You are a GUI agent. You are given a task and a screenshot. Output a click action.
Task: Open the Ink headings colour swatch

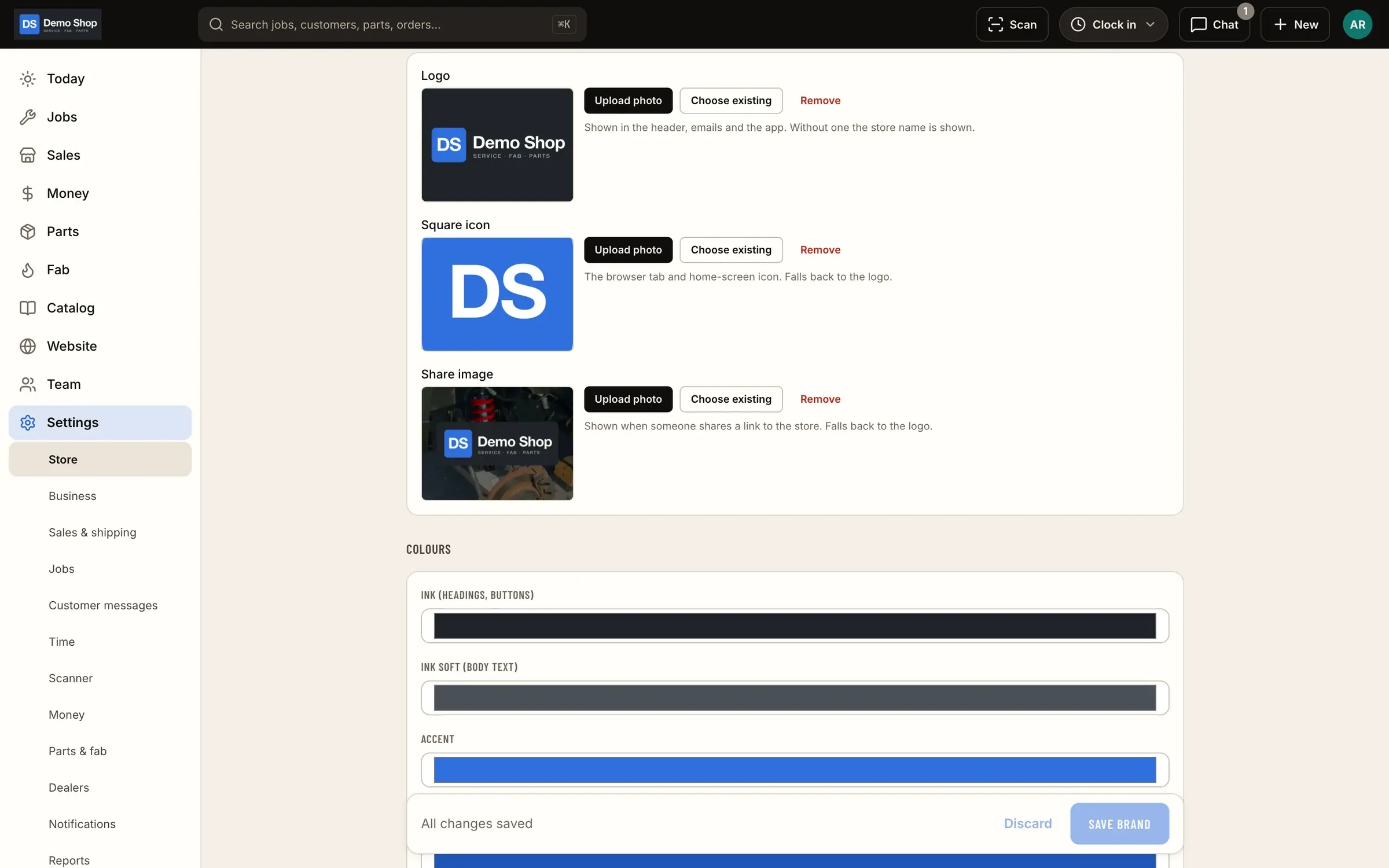(795, 626)
